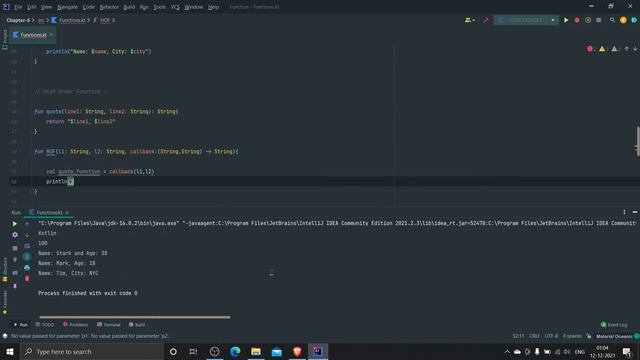Jump to previous highlighted error arrow
640x360 pixels.
(627, 49)
